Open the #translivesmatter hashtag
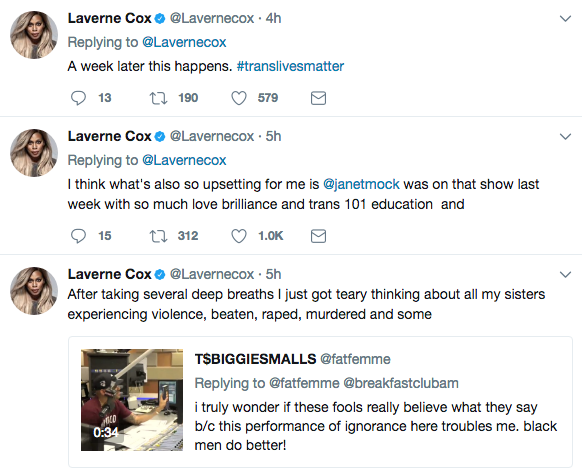 point(290,66)
